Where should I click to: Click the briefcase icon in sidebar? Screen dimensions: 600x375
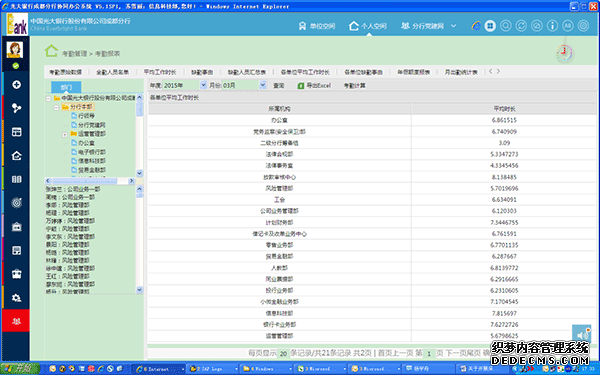coord(16,227)
